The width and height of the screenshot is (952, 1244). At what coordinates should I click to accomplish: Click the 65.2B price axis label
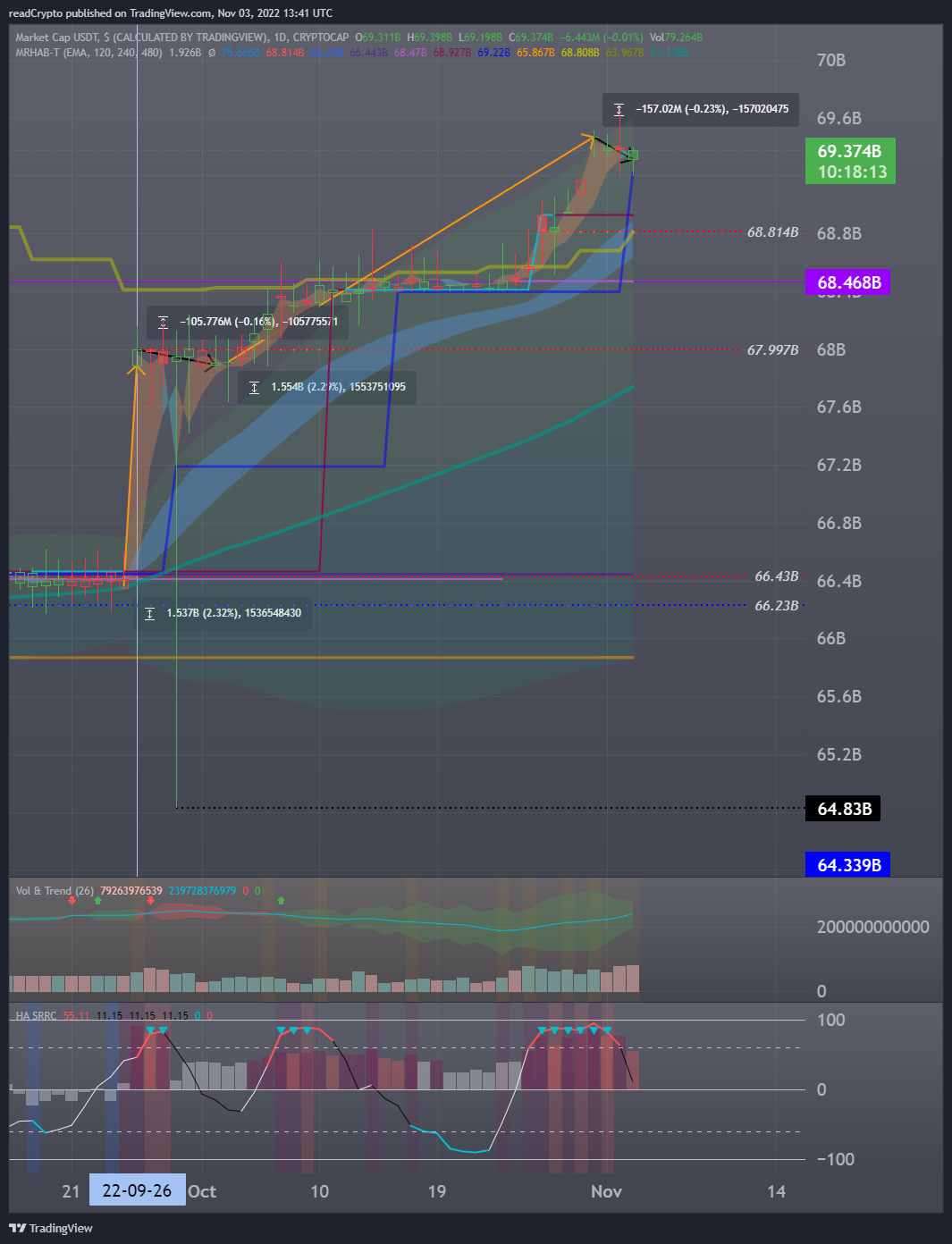point(839,754)
